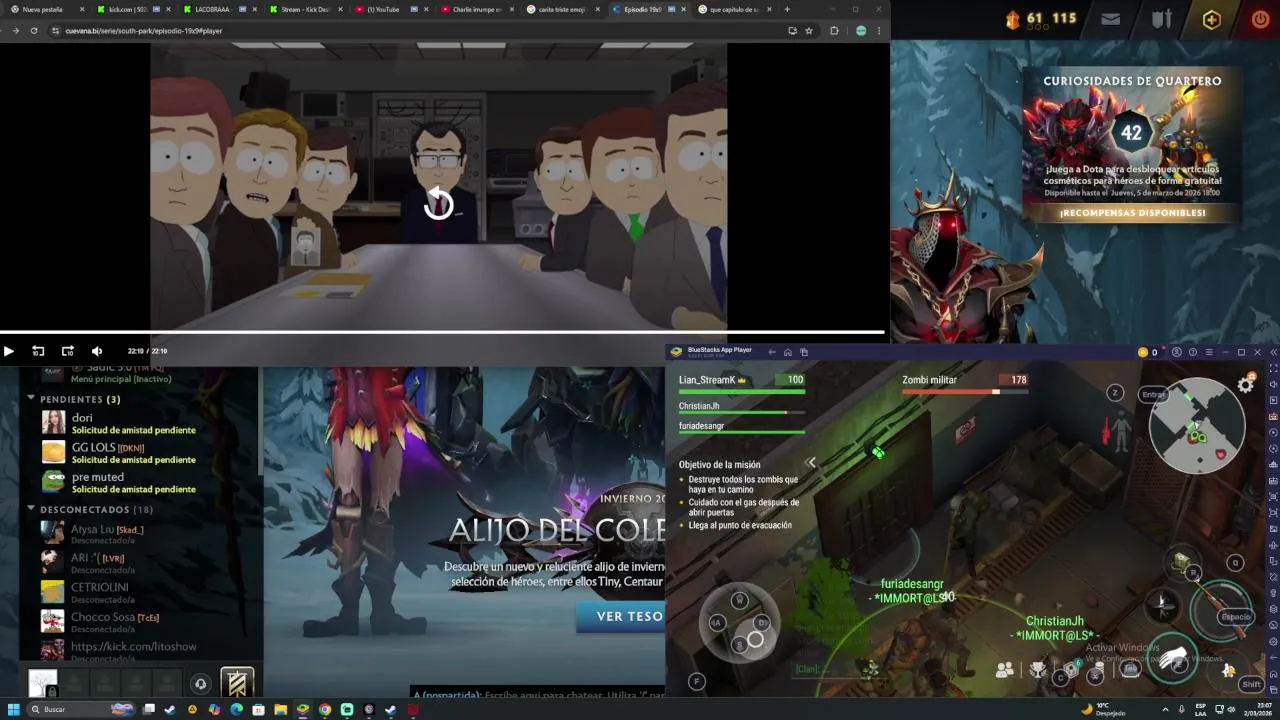Screen dimensions: 1280x720
Task: Reload the cuevana page
Action: 33,31
